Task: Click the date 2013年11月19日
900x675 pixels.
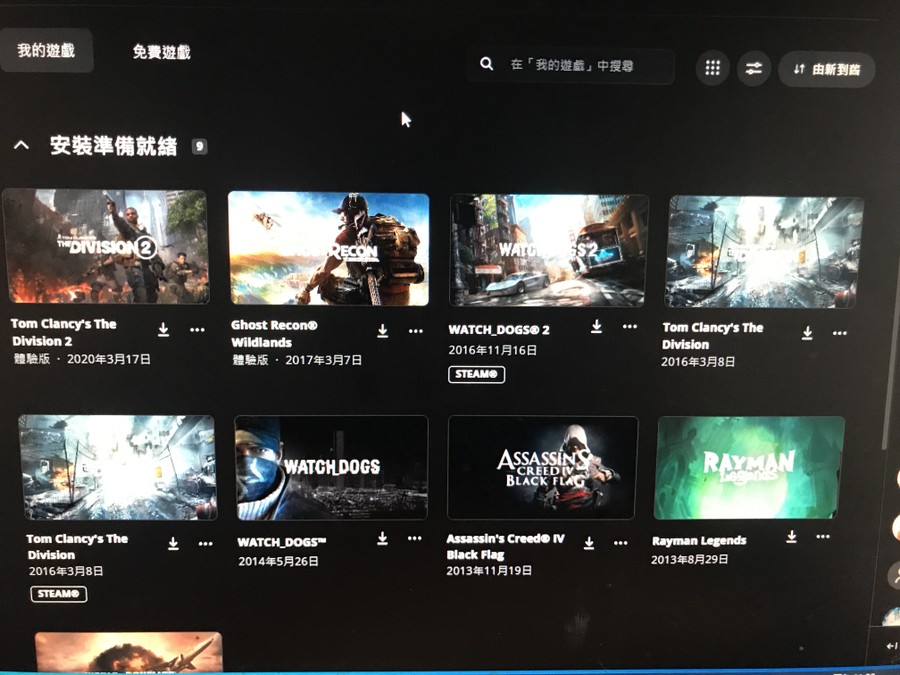Action: [489, 571]
